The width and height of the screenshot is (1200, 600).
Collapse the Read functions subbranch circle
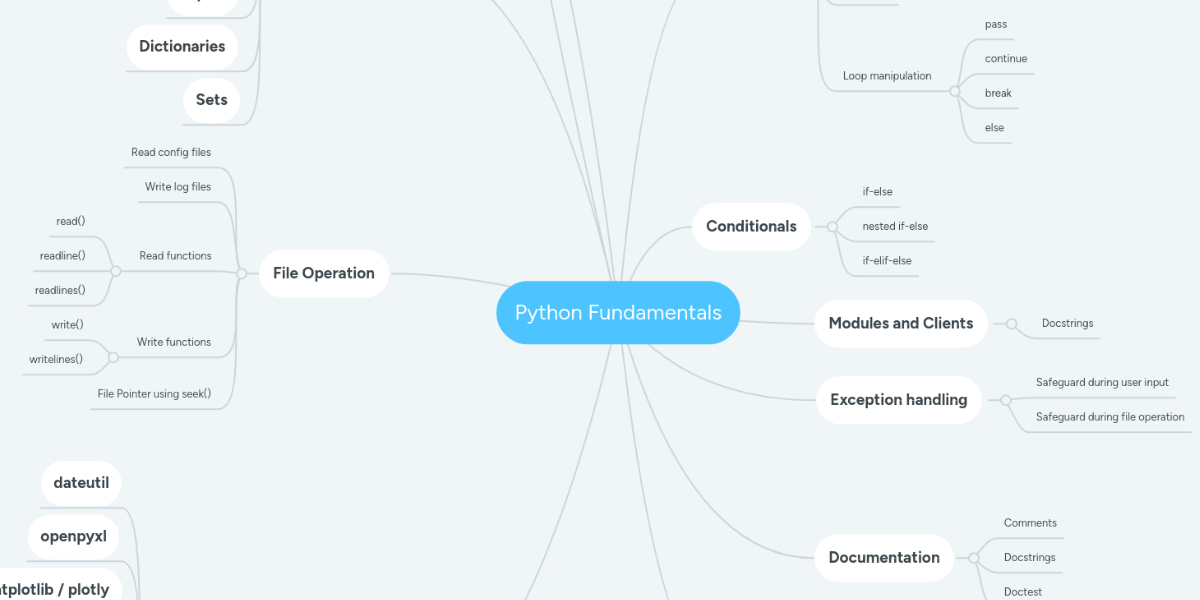click(x=116, y=271)
